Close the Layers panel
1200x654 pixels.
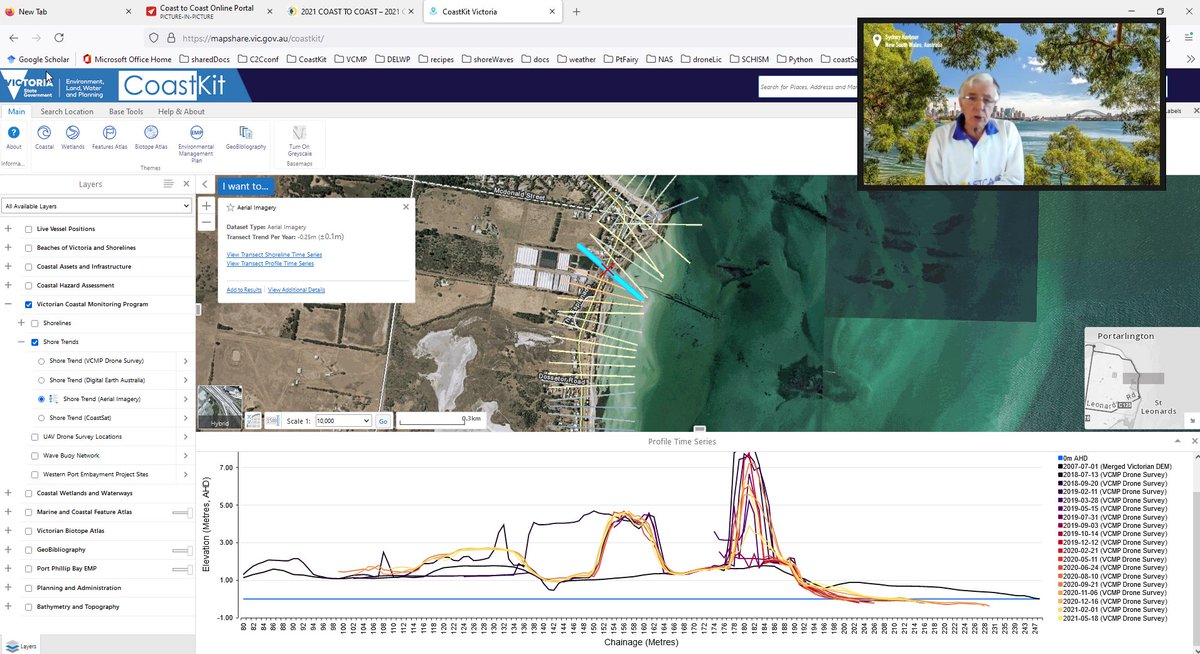click(x=186, y=184)
